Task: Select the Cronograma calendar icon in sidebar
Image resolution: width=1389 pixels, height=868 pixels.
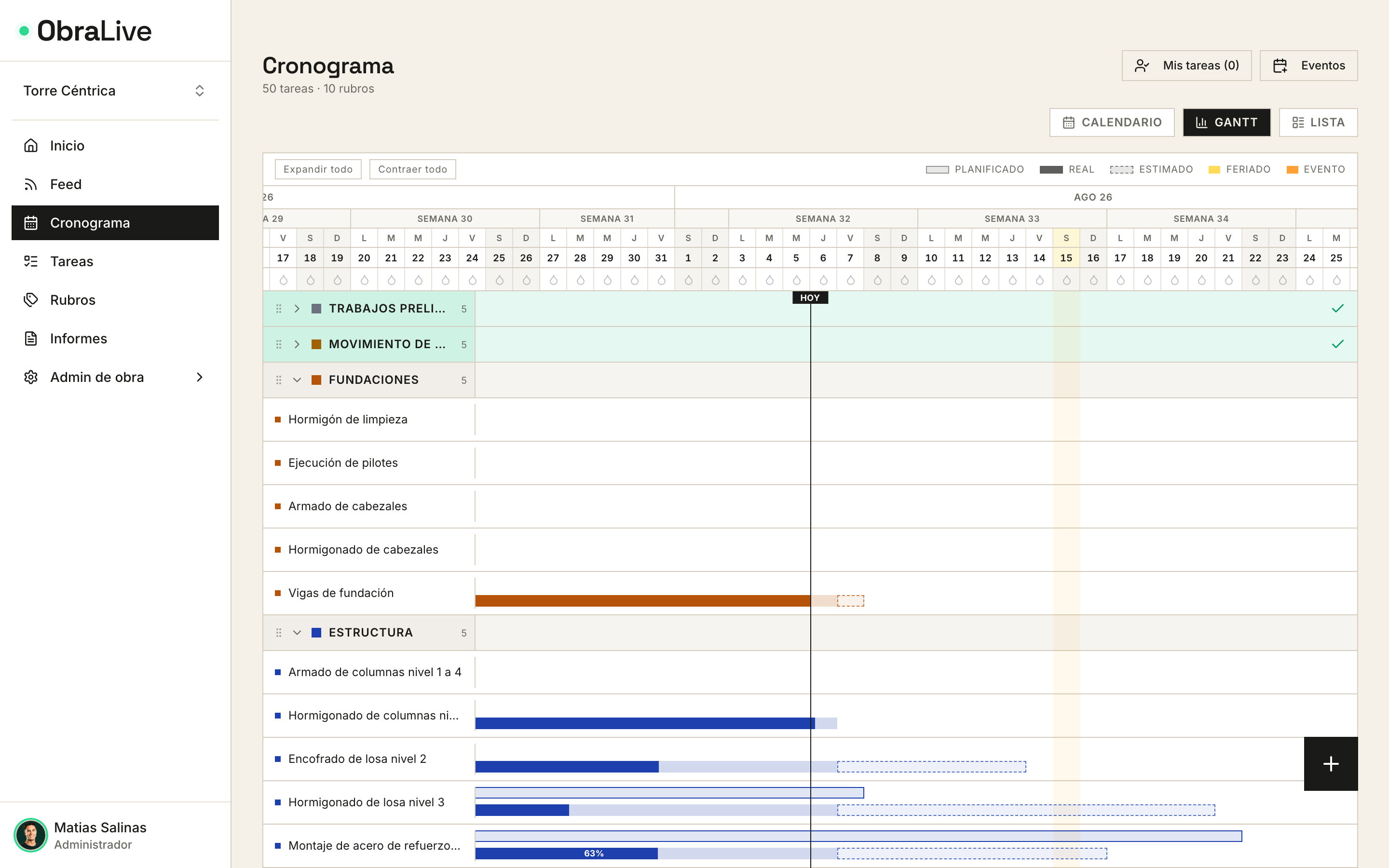Action: click(30, 223)
